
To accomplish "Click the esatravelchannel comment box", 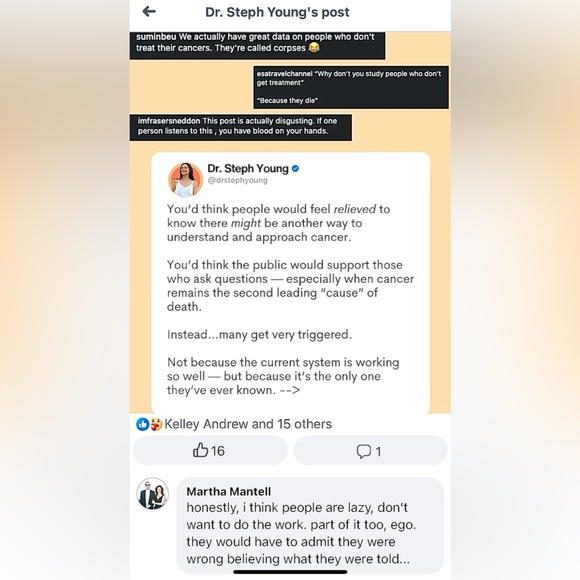I will [x=351, y=87].
